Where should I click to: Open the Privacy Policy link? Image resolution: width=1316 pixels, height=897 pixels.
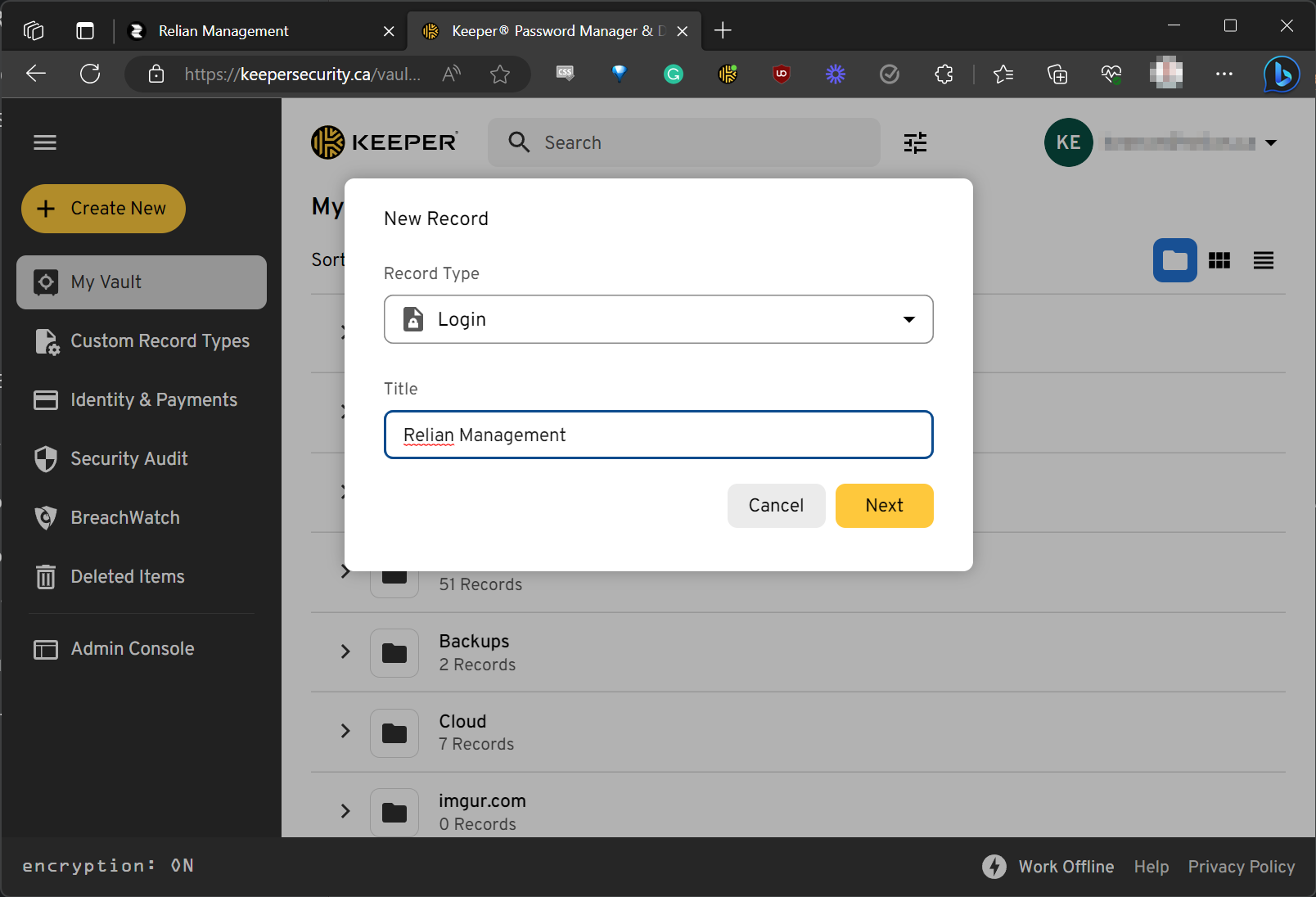coord(1242,867)
